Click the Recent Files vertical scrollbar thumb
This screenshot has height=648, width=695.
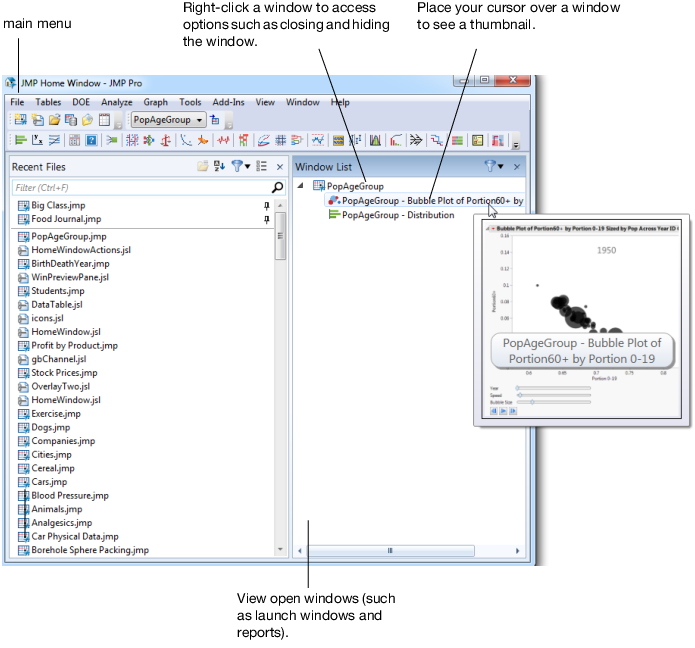tap(280, 236)
